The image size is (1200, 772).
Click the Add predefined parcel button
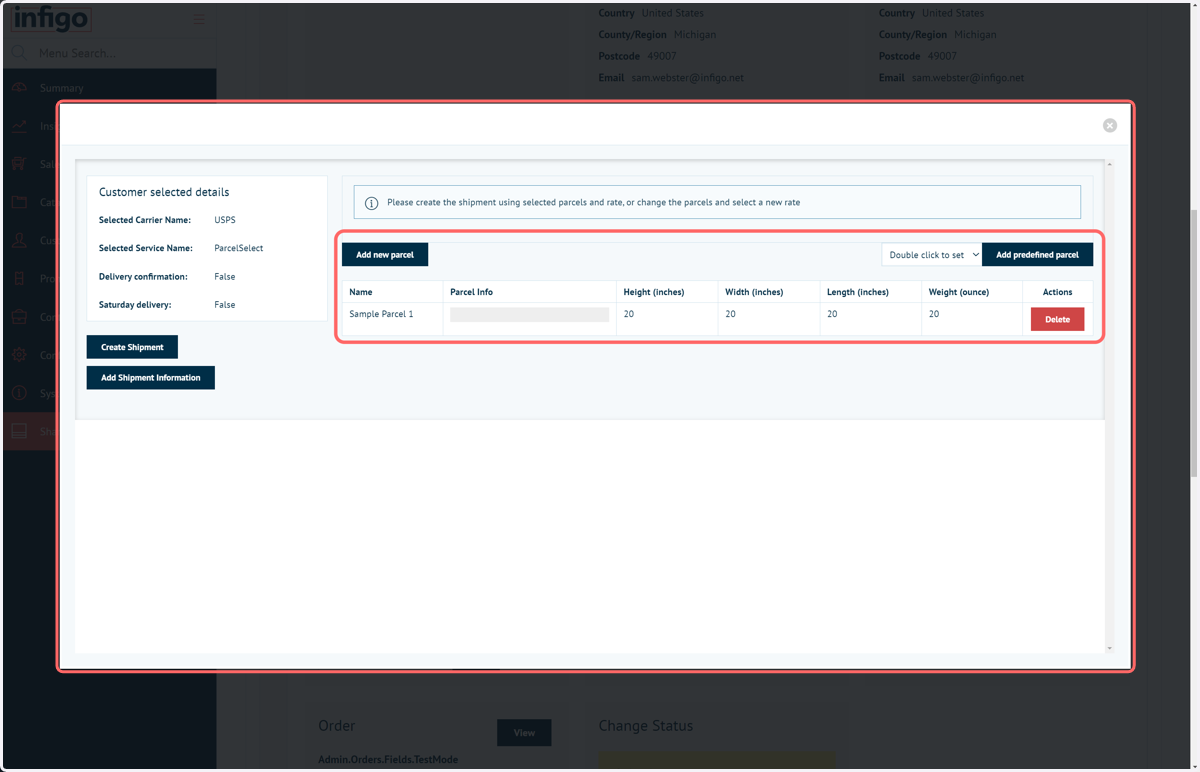click(1037, 255)
